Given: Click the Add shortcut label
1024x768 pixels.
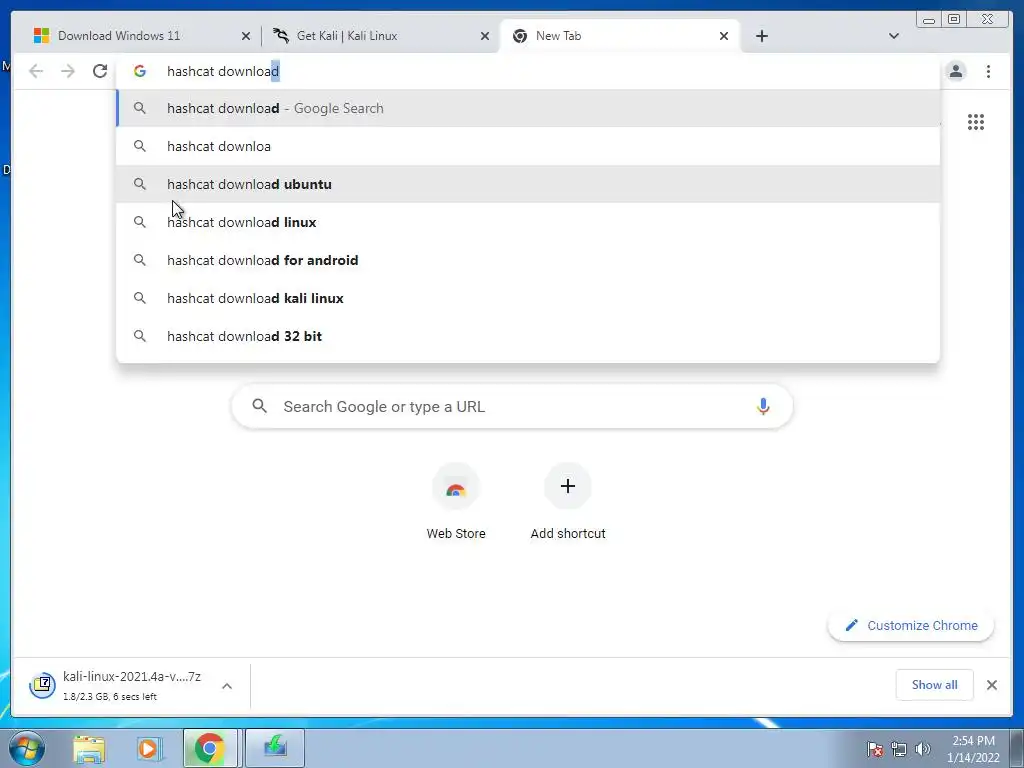Looking at the screenshot, I should 568,534.
